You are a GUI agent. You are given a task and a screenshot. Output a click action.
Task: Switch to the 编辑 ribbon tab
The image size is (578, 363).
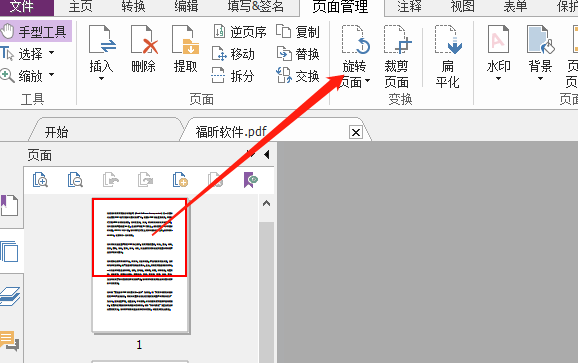tap(186, 7)
